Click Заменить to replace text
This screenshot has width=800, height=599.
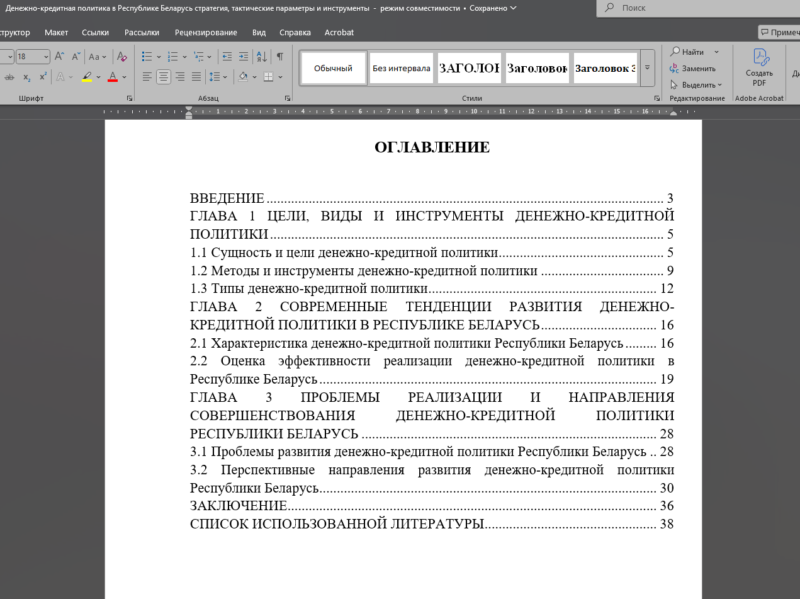pos(693,68)
